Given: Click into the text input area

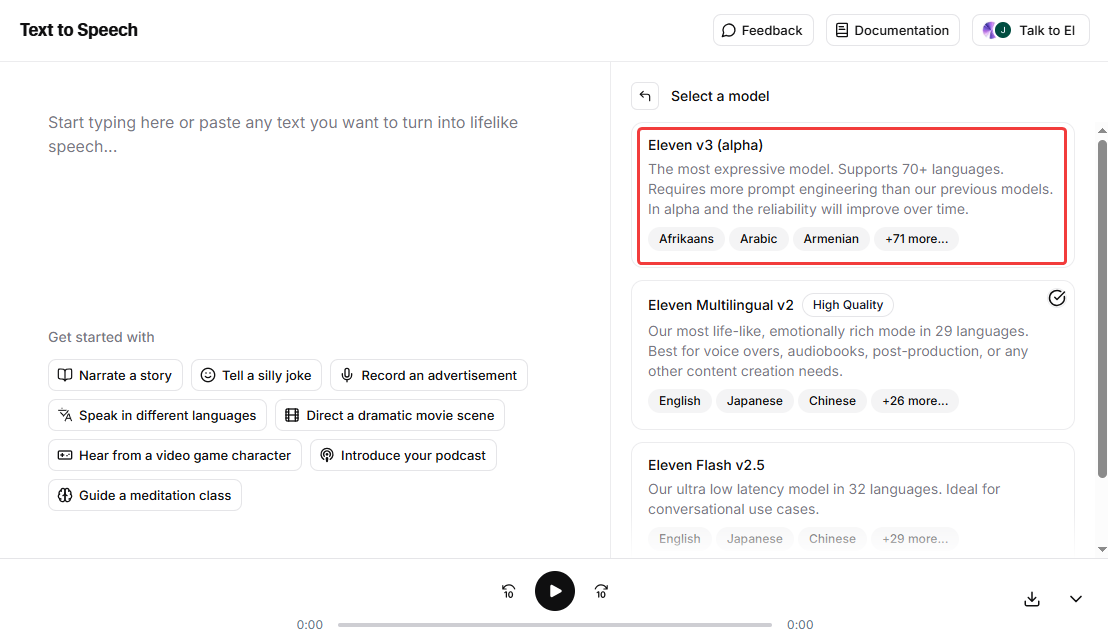Looking at the screenshot, I should (300, 200).
